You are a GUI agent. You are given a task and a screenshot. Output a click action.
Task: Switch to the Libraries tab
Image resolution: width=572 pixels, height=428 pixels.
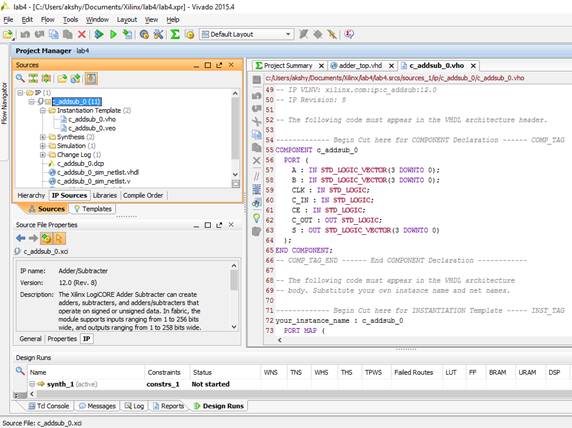[x=105, y=196]
